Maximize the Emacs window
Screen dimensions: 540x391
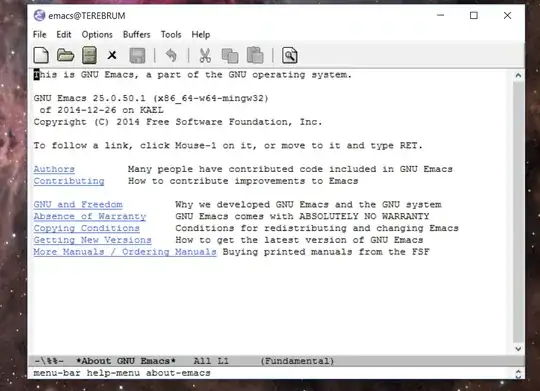(x=474, y=16)
